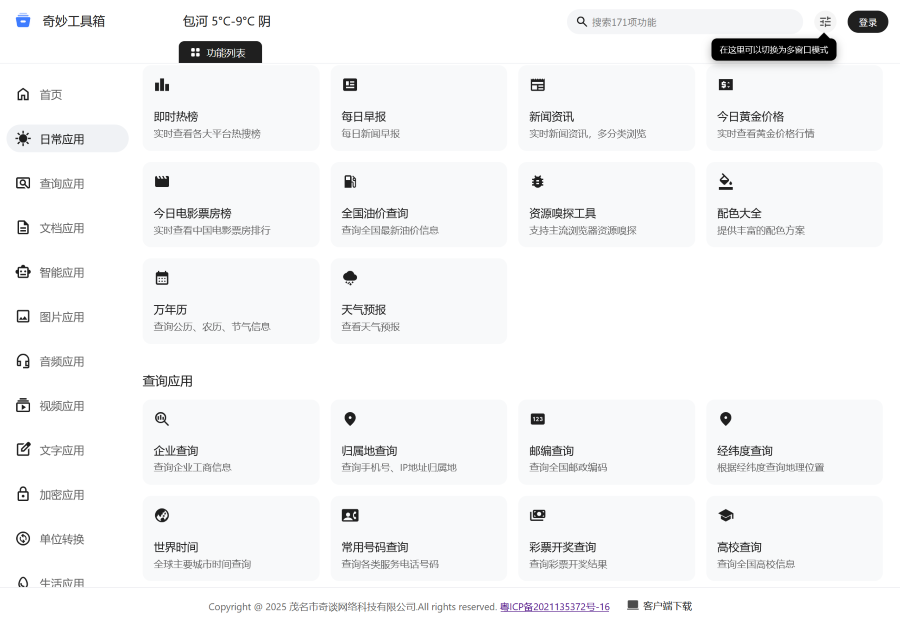Open the 功能列表 panel
Screen dimensions: 900x620
(220, 52)
